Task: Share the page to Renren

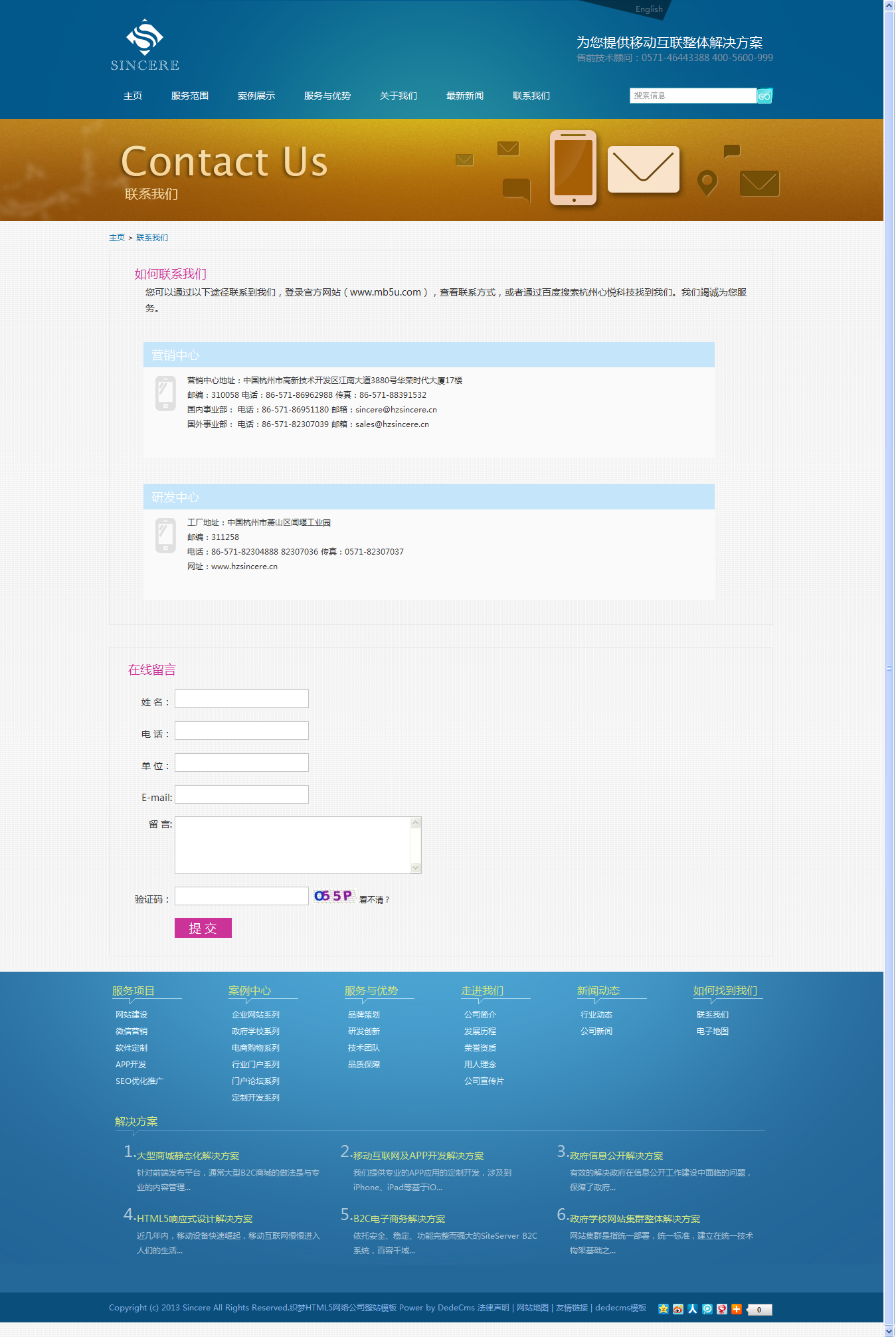Action: [x=692, y=1309]
